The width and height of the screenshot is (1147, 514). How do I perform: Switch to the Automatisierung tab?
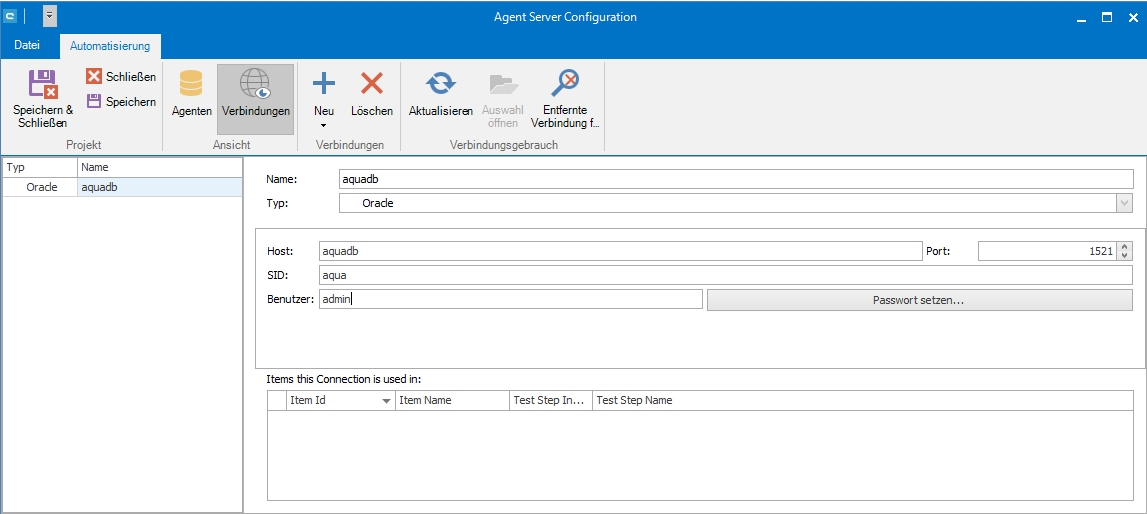click(110, 46)
